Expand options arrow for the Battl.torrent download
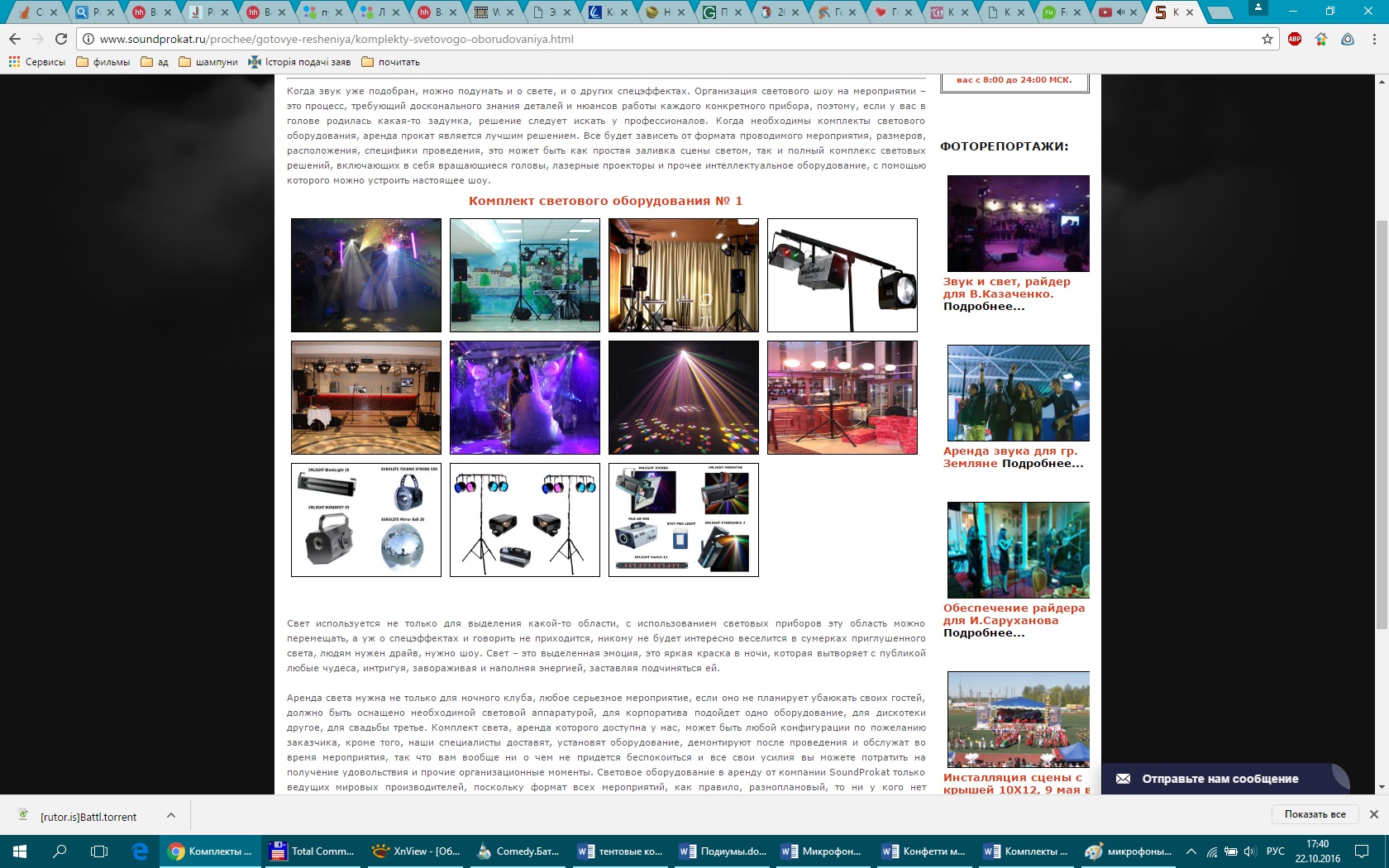This screenshot has height=868, width=1389. pyautogui.click(x=171, y=815)
